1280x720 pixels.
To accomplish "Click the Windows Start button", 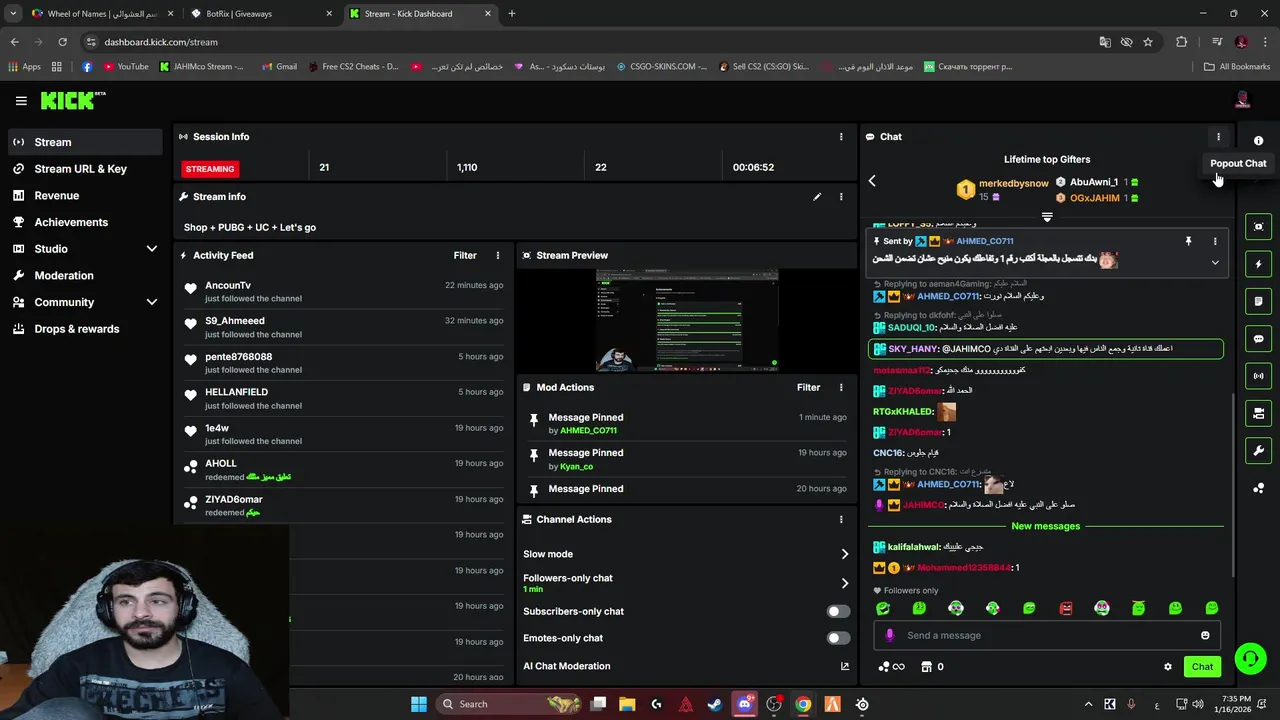I will pyautogui.click(x=419, y=704).
